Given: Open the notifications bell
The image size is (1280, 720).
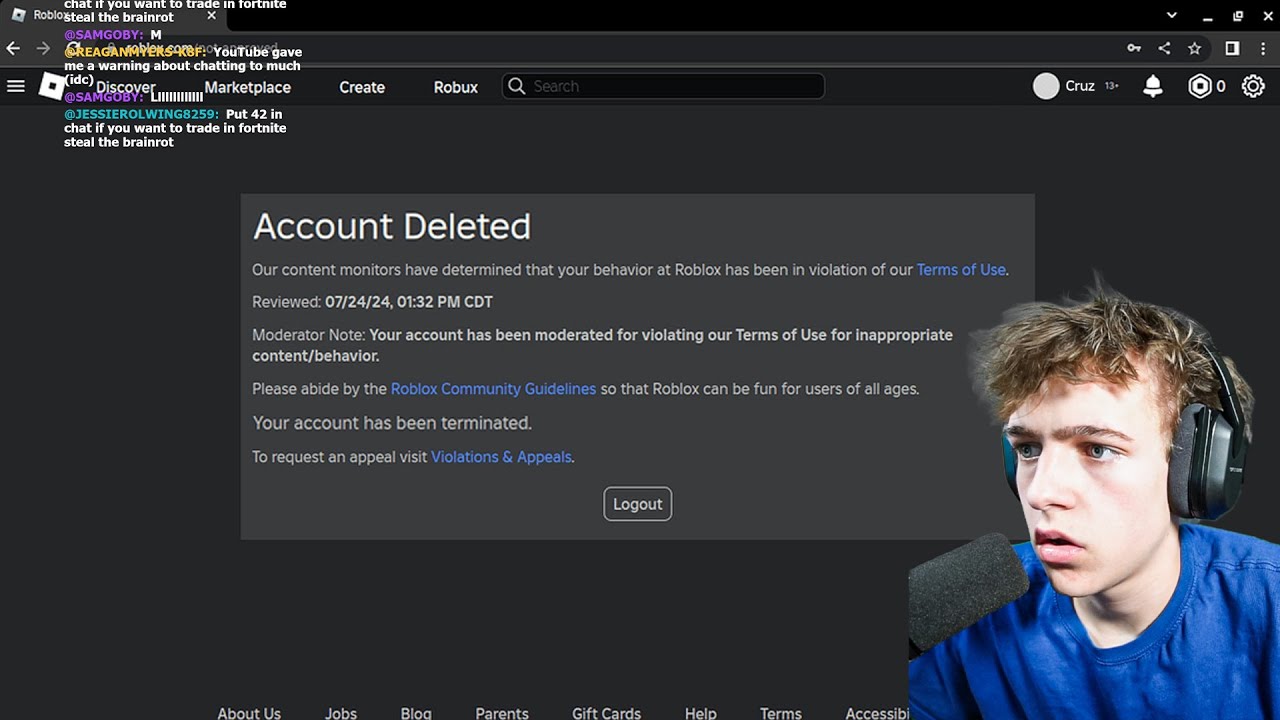Looking at the screenshot, I should point(1153,86).
